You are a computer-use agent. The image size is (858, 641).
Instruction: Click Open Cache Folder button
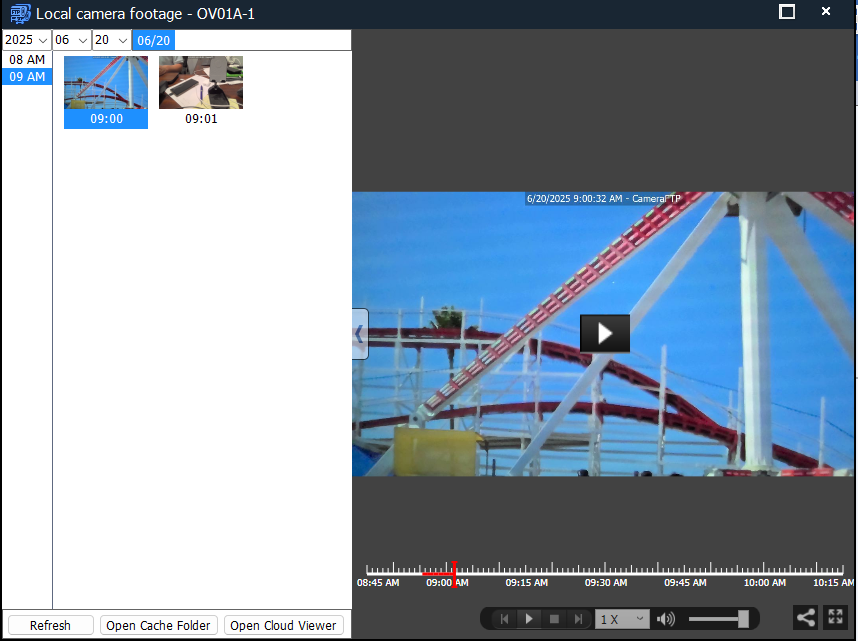pos(158,625)
